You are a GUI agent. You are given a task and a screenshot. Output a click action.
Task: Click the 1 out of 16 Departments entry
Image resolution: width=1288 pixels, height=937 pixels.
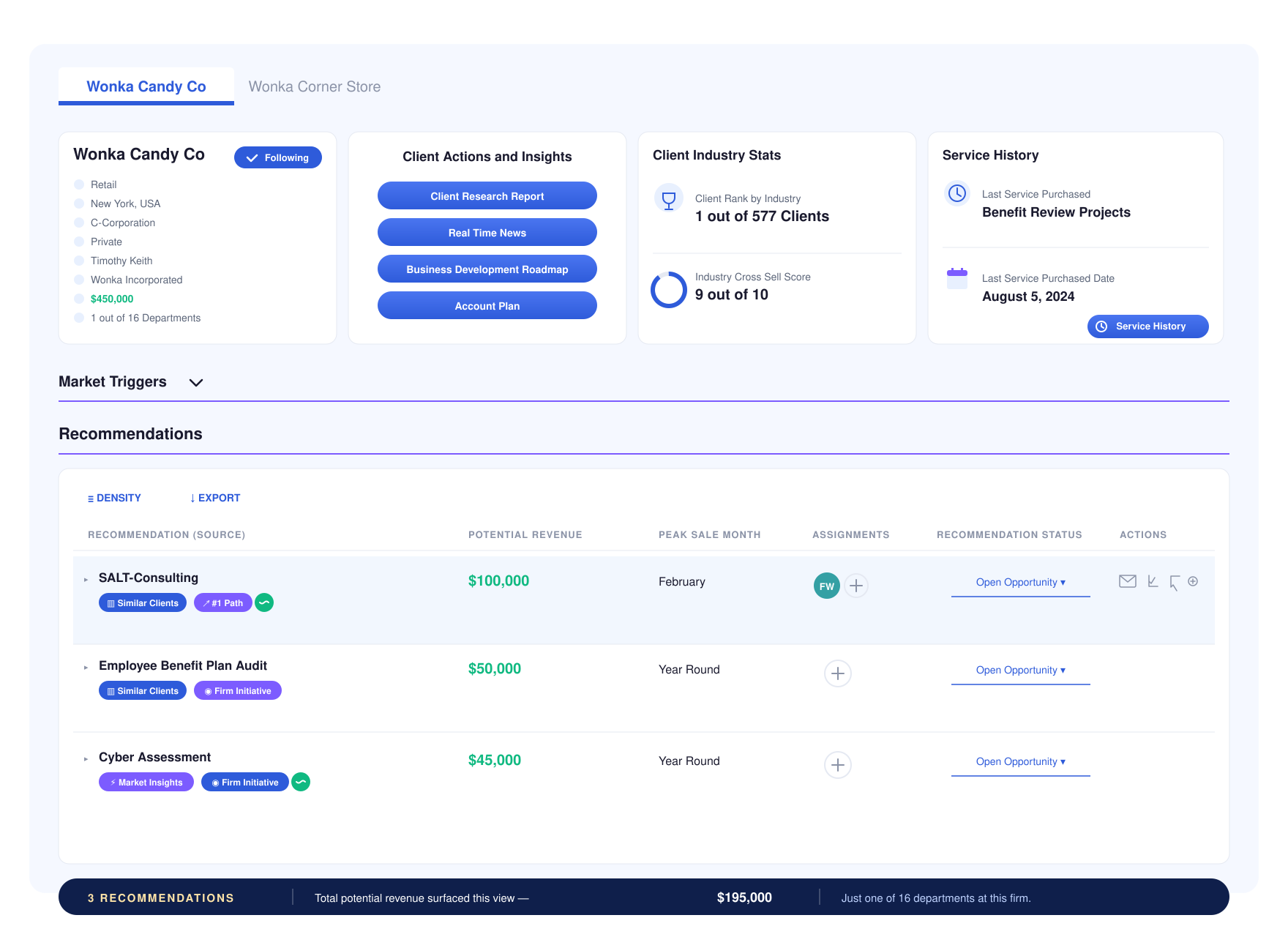pyautogui.click(x=146, y=318)
